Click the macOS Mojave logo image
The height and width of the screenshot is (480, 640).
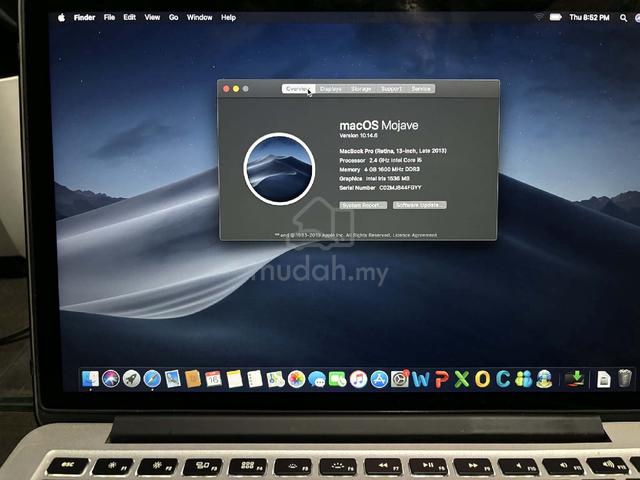279,169
